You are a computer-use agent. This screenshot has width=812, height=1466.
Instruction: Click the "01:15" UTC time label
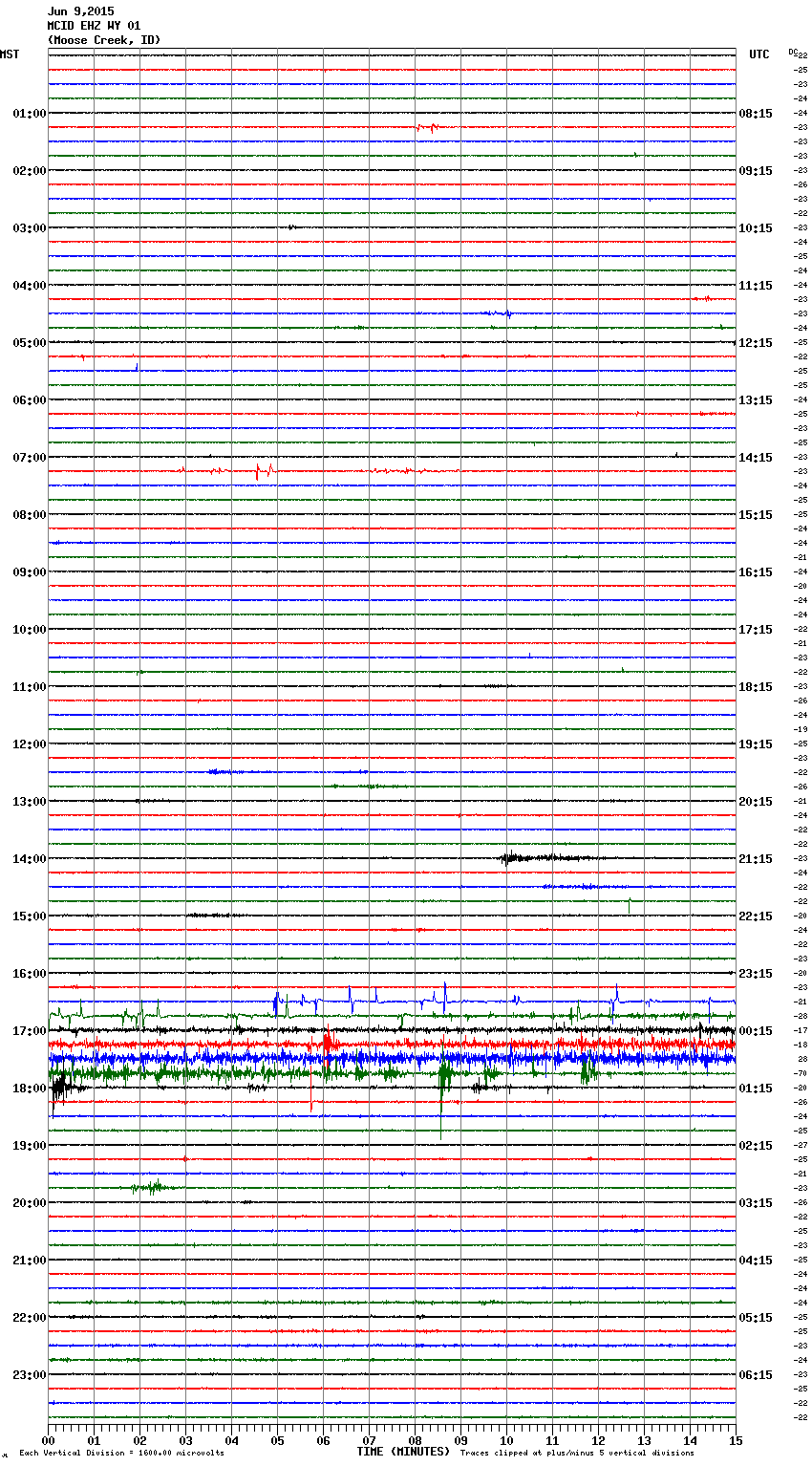pos(756,1089)
